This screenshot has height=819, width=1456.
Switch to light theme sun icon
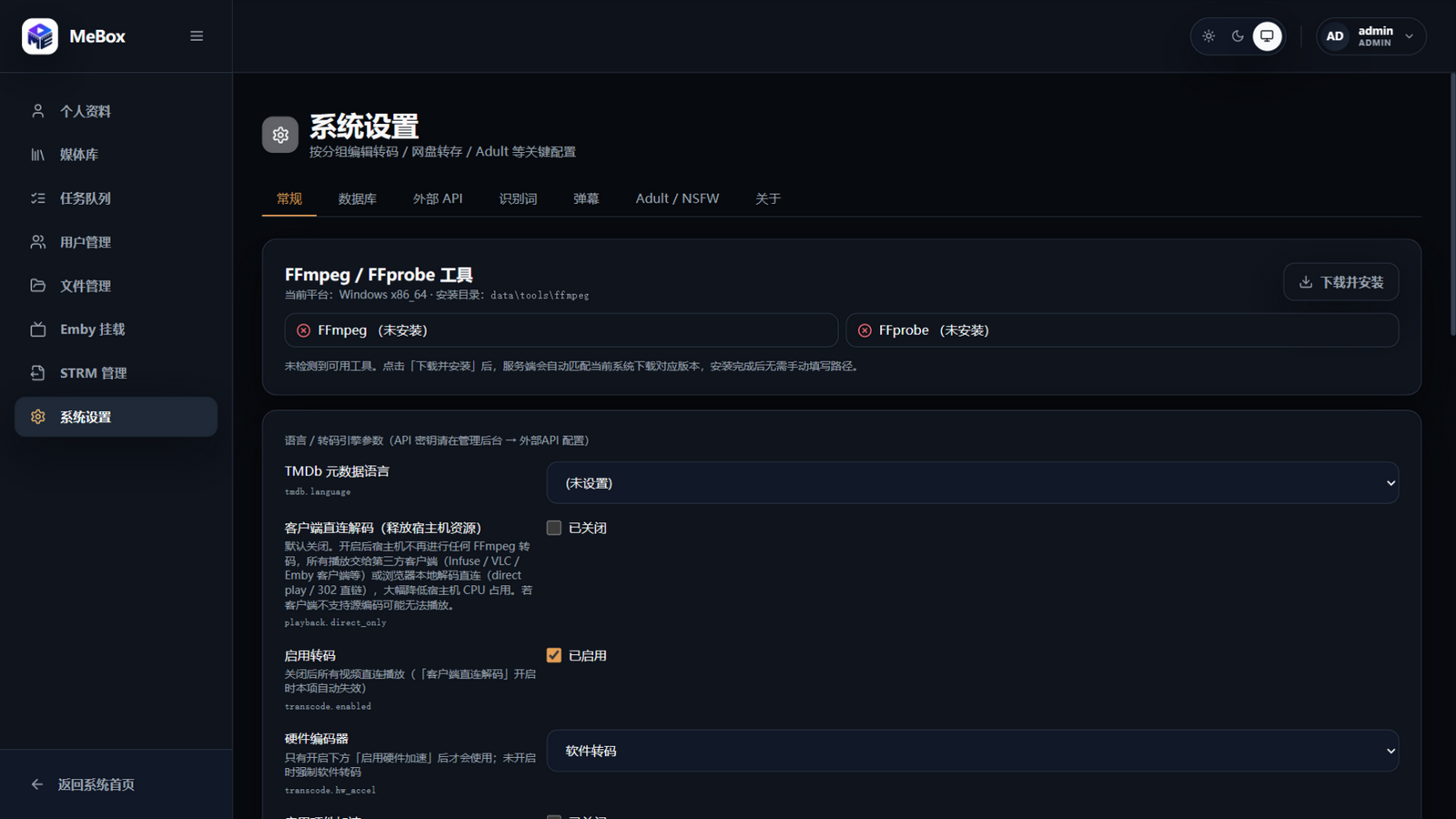click(x=1208, y=36)
